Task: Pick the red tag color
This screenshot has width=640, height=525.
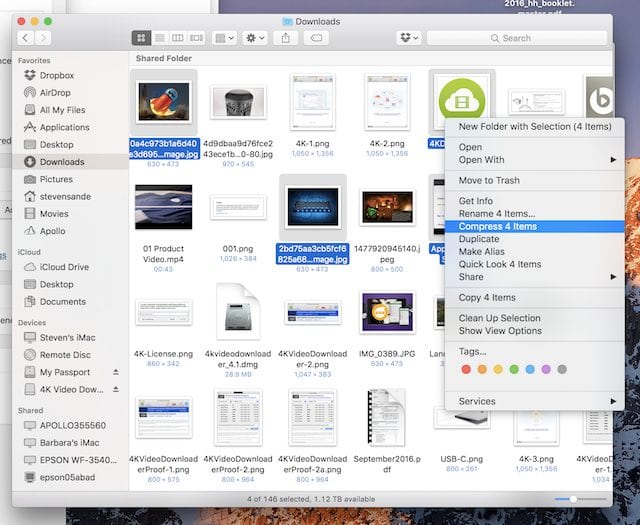Action: (465, 369)
